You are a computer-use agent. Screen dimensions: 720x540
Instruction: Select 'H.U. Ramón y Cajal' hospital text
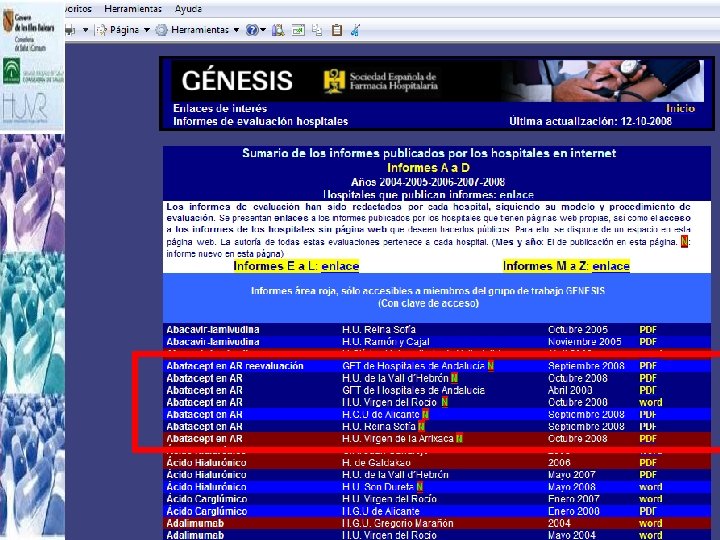[386, 342]
